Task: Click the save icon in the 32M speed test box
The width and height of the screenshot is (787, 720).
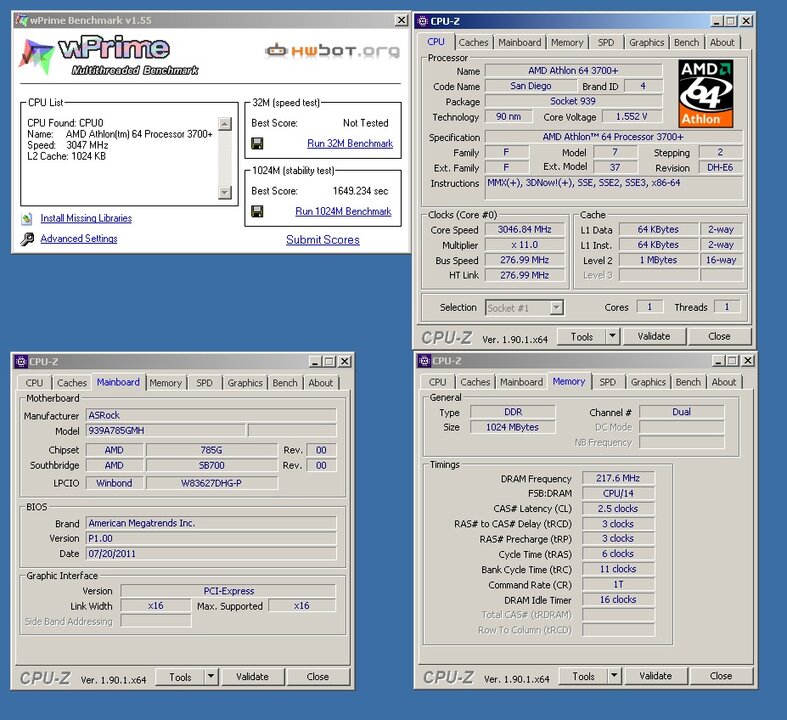Action: click(257, 143)
